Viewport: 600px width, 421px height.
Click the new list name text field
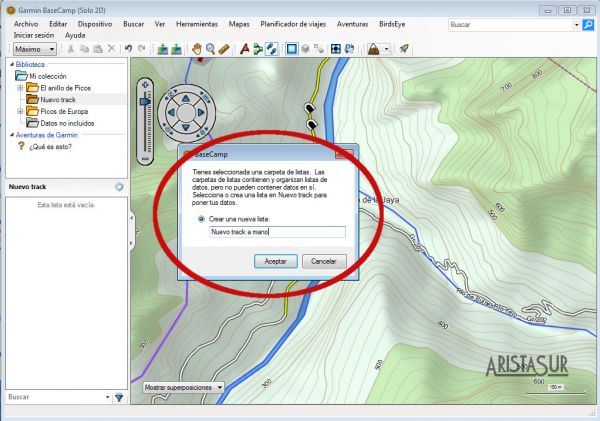tap(277, 232)
